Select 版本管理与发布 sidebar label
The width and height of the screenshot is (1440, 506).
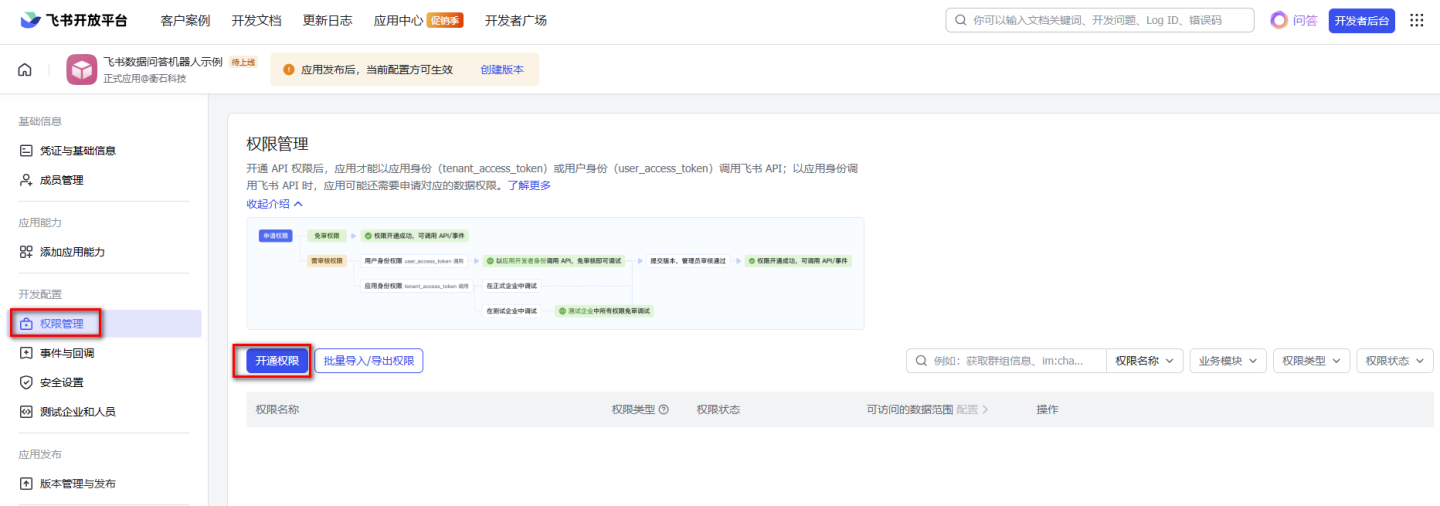(78, 483)
